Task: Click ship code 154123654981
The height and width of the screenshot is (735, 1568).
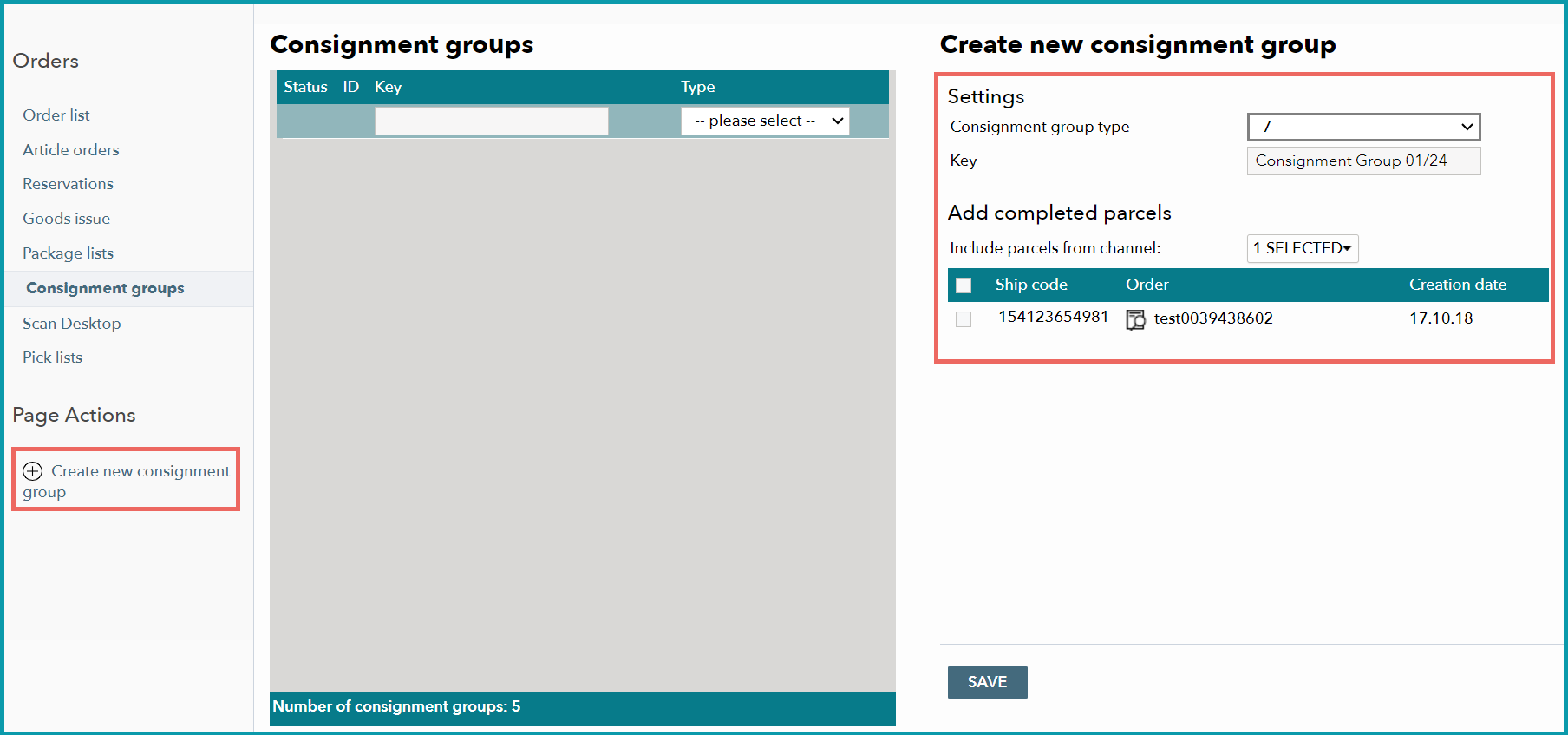Action: (1054, 317)
